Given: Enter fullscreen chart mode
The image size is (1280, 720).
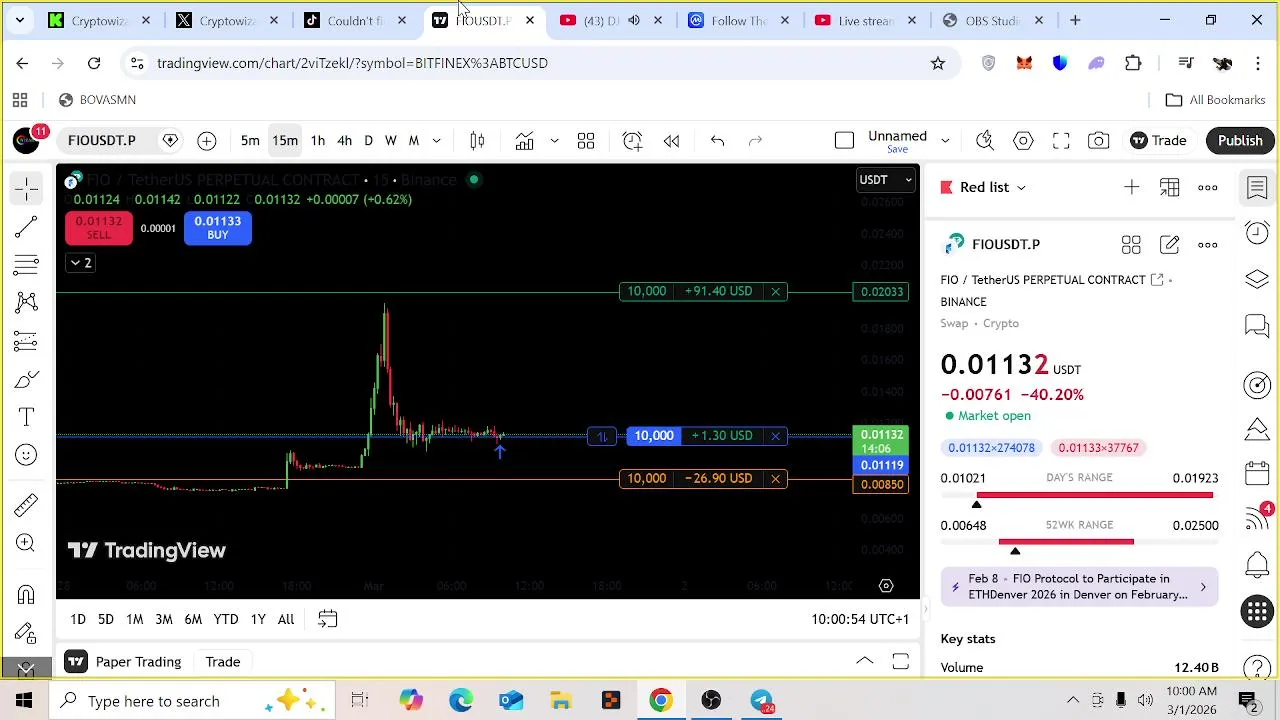Looking at the screenshot, I should click(1061, 141).
